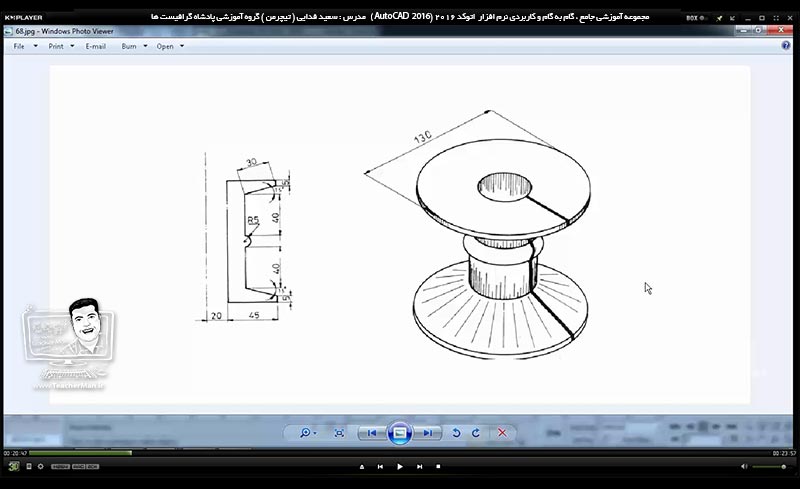The height and width of the screenshot is (489, 800).
Task: Close the Windows Photo Viewer window
Action: point(780,31)
